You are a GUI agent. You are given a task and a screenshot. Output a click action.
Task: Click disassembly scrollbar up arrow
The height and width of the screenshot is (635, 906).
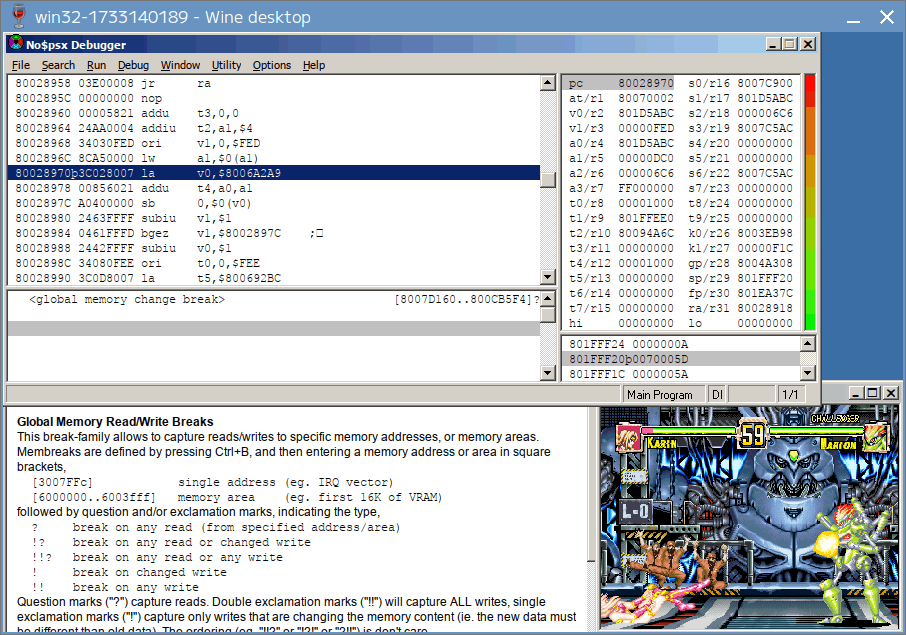tap(548, 83)
